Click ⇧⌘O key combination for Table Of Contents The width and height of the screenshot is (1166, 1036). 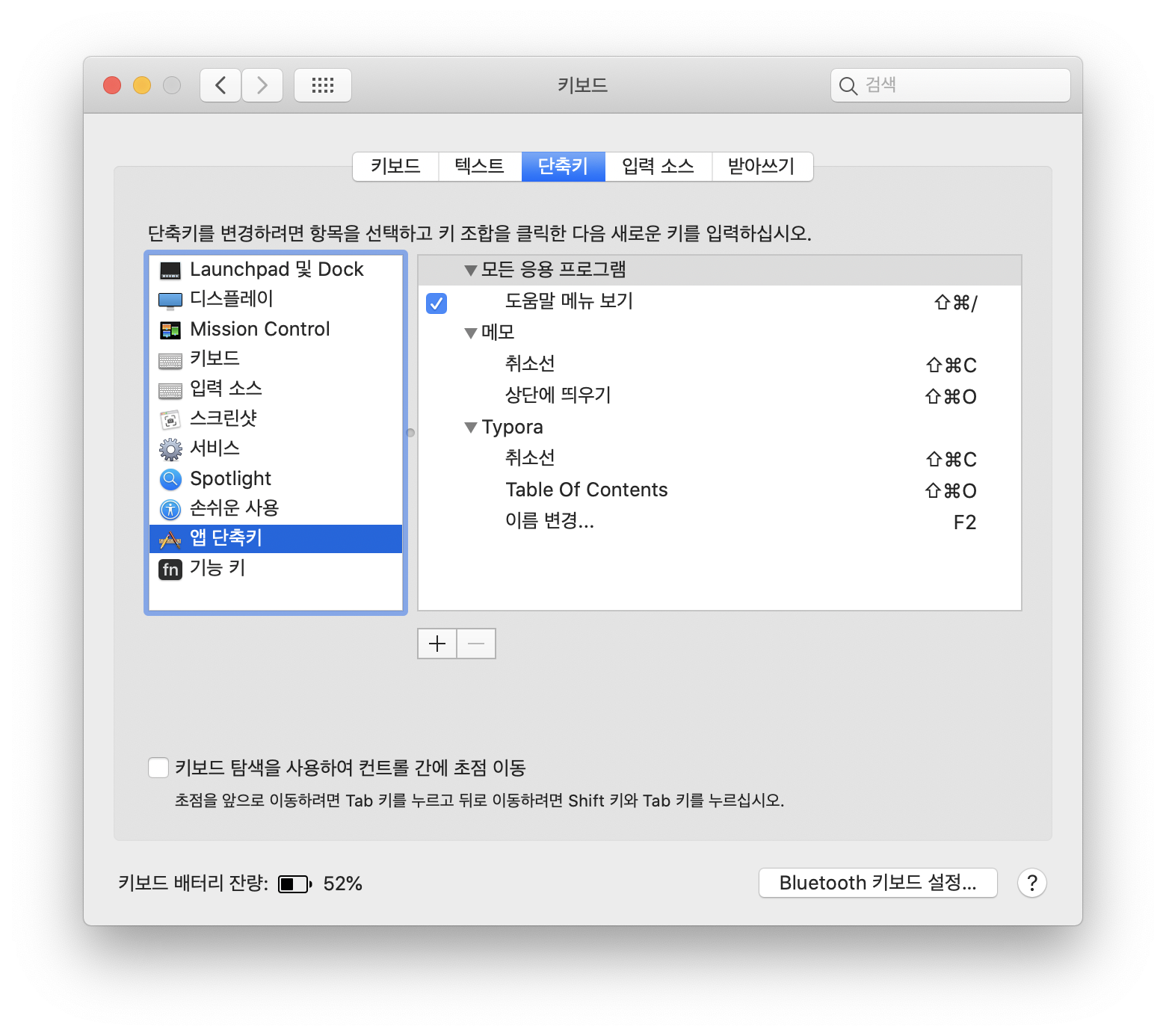951,491
